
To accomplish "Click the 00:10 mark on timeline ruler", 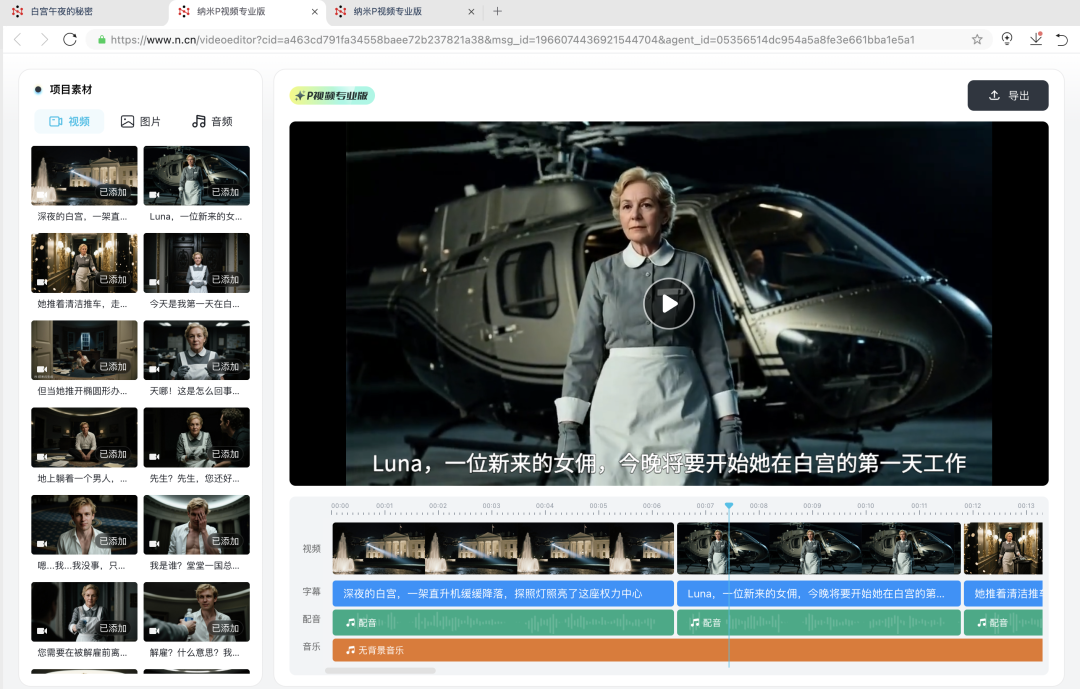I will coord(866,506).
